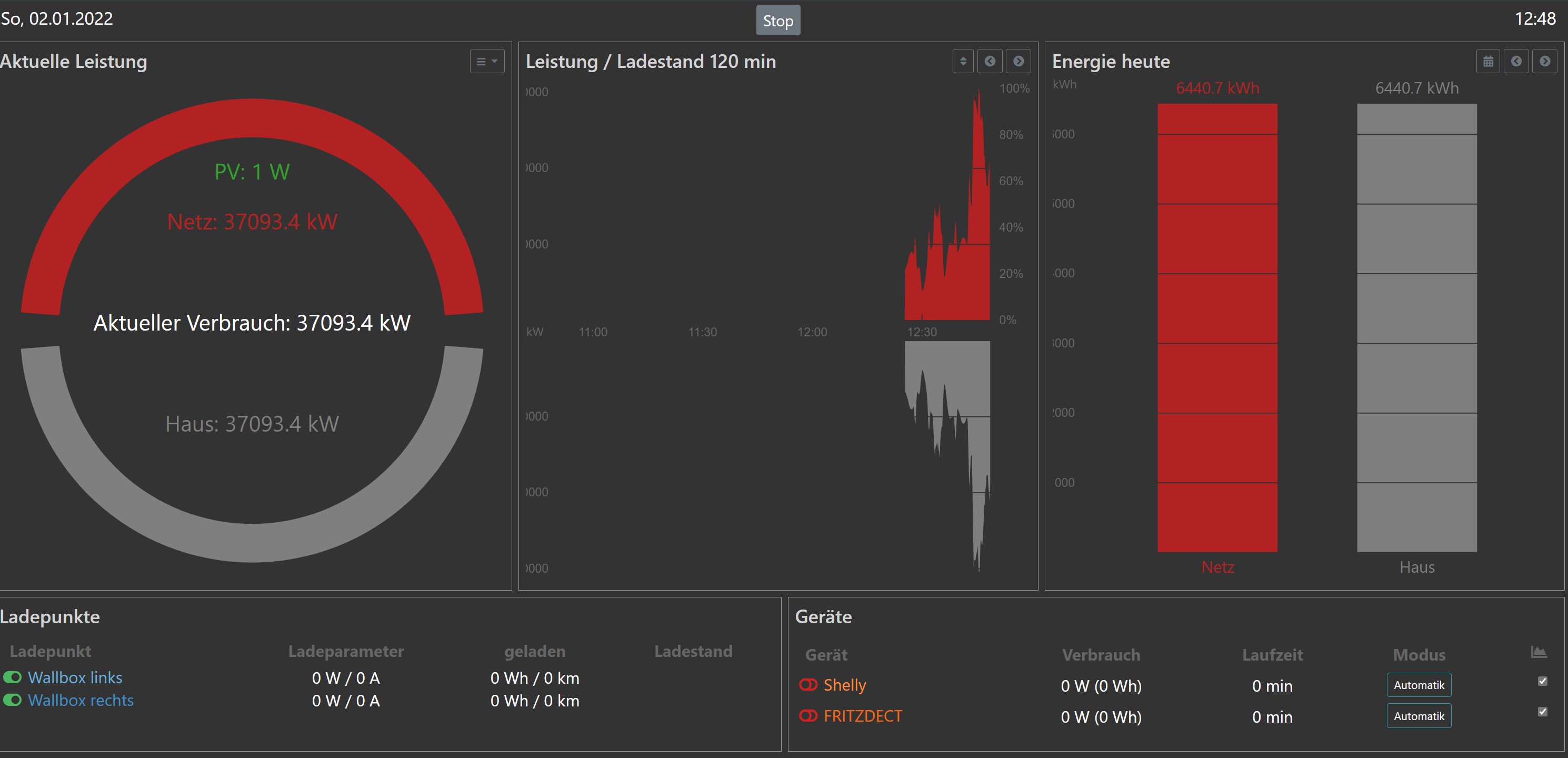
Task: Open the Energie heute calendar picker
Action: click(x=1487, y=62)
